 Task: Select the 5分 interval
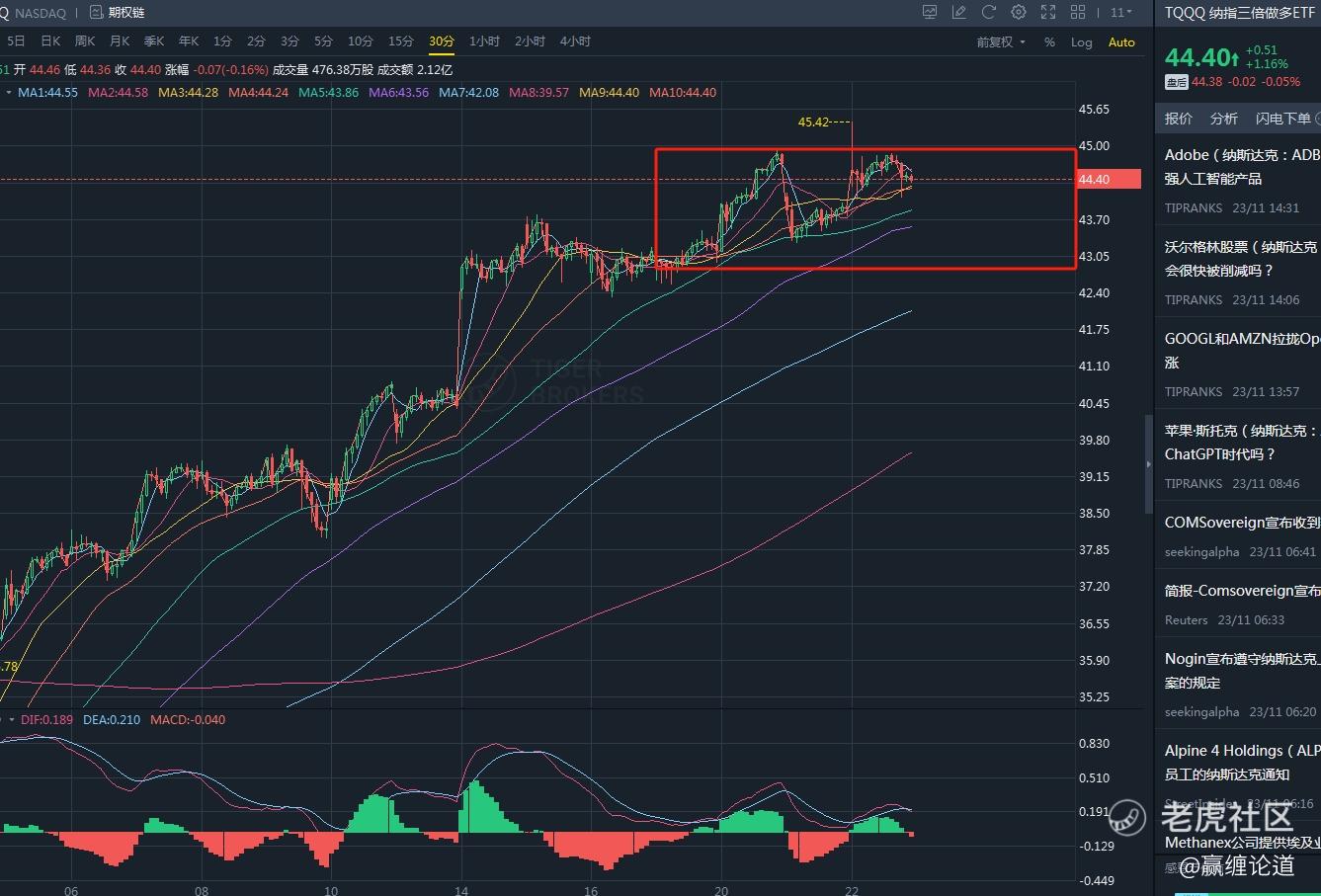pyautogui.click(x=323, y=41)
